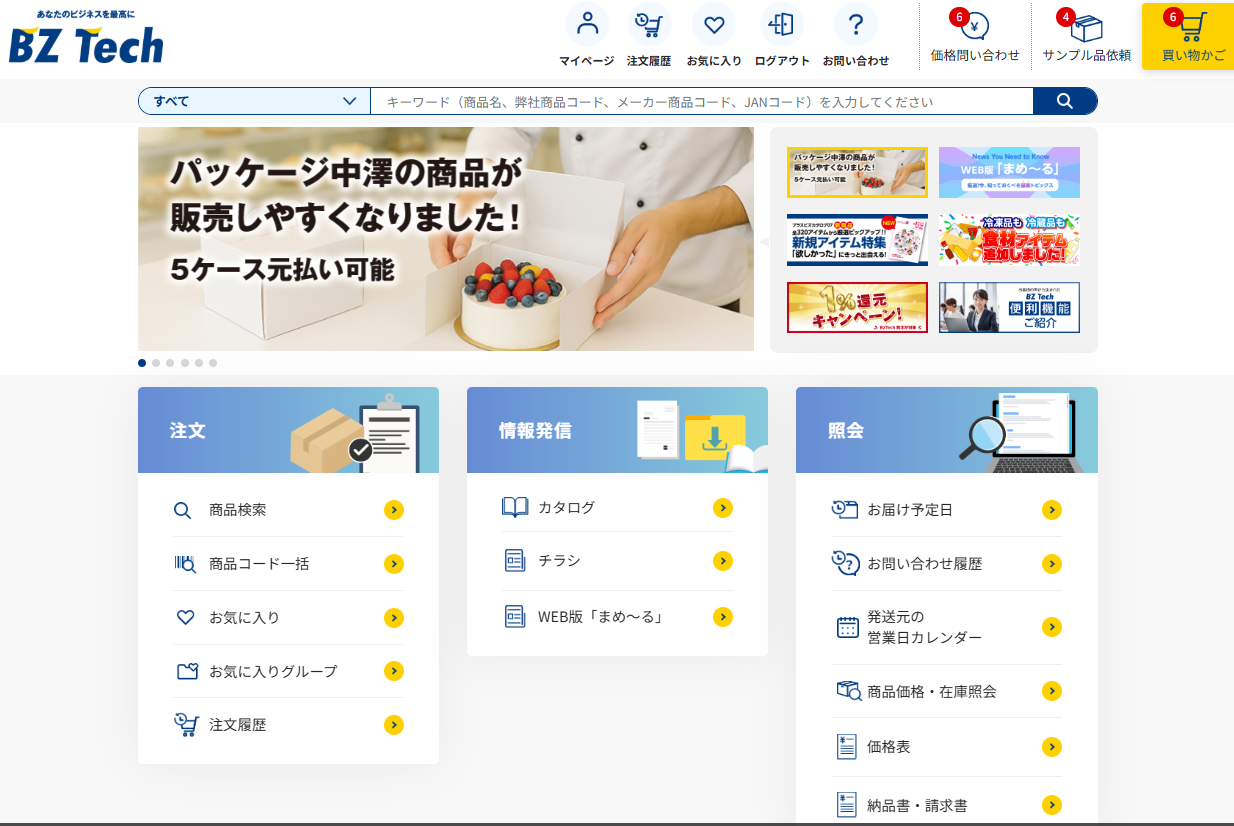Open the 価格表 menu item
The image size is (1234, 826).
coord(888,747)
